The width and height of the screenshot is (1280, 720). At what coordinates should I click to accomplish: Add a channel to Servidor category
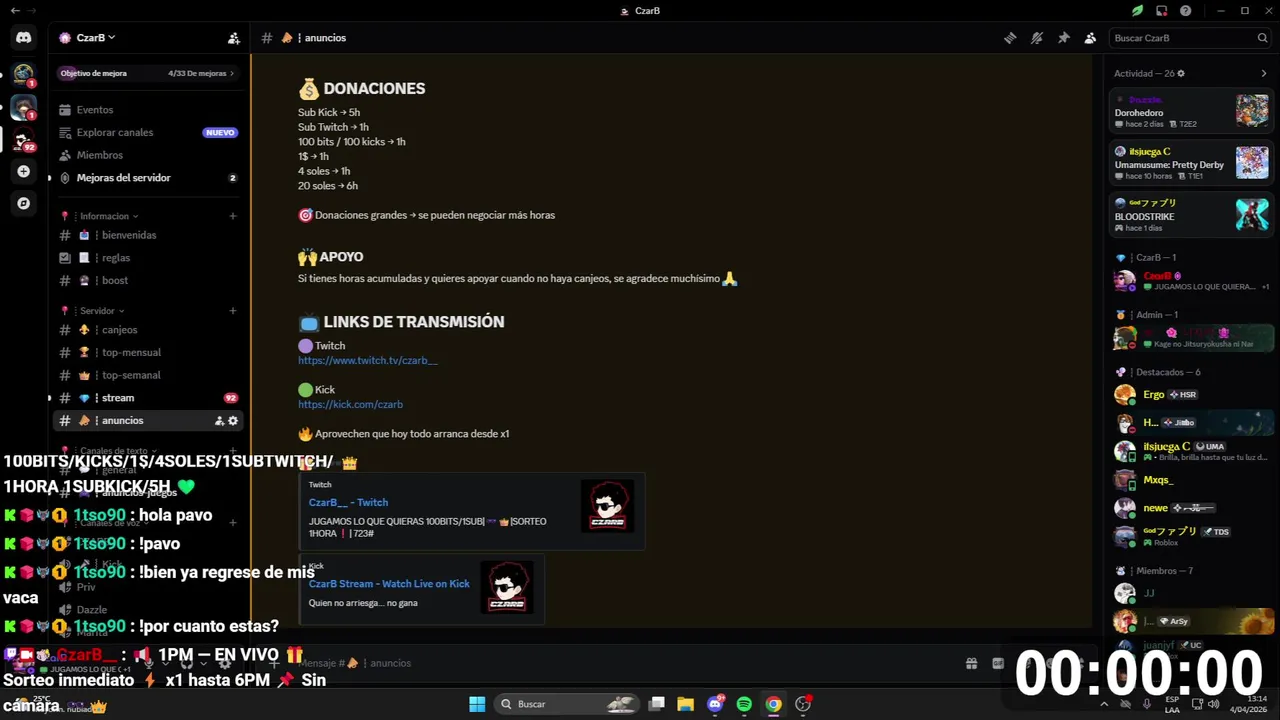[233, 311]
